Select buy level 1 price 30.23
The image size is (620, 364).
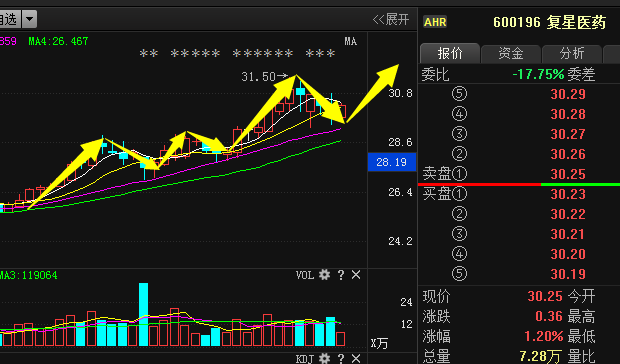[x=568, y=194]
